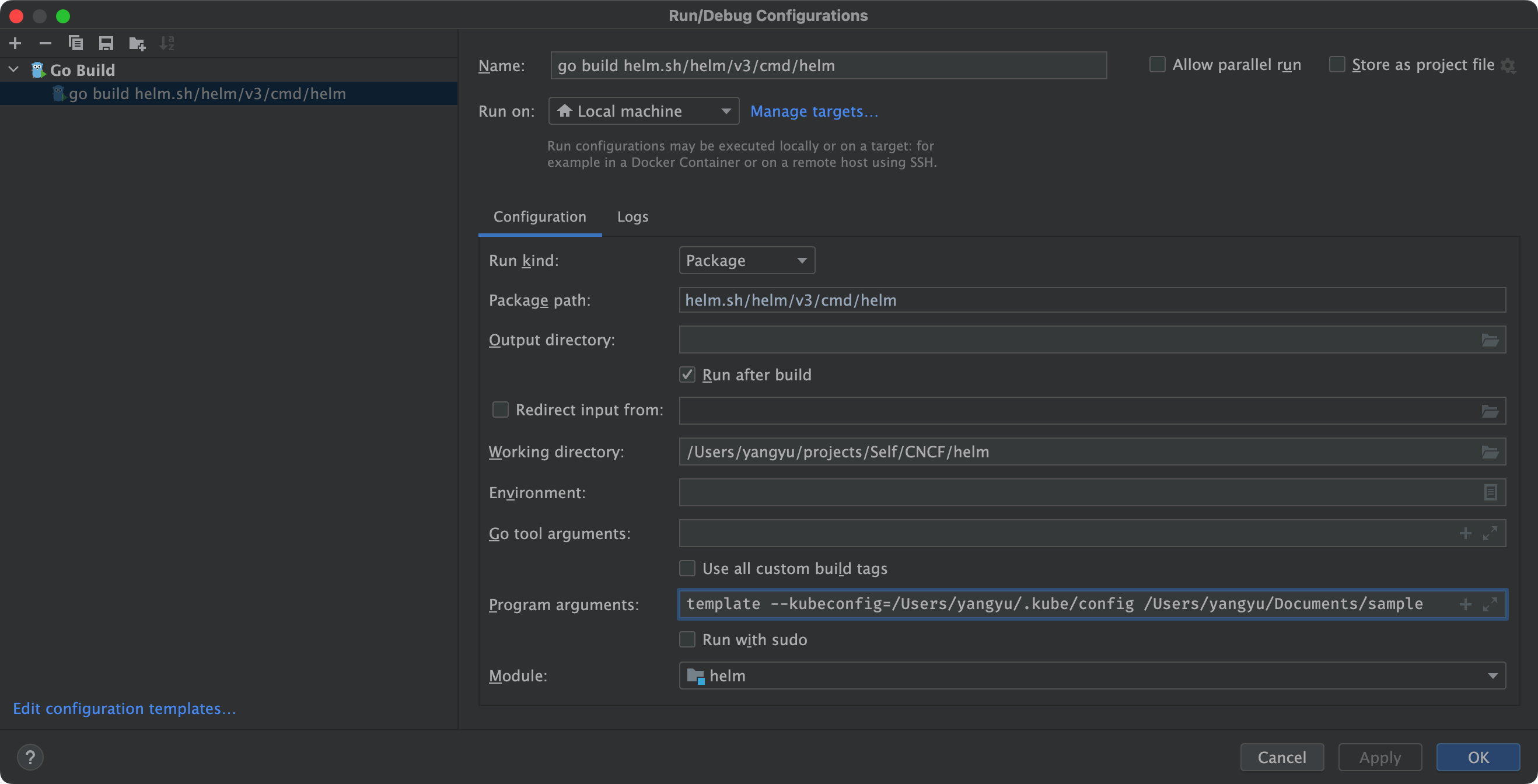The image size is (1538, 784).
Task: Click the Copy Configuration icon
Action: pyautogui.click(x=76, y=43)
